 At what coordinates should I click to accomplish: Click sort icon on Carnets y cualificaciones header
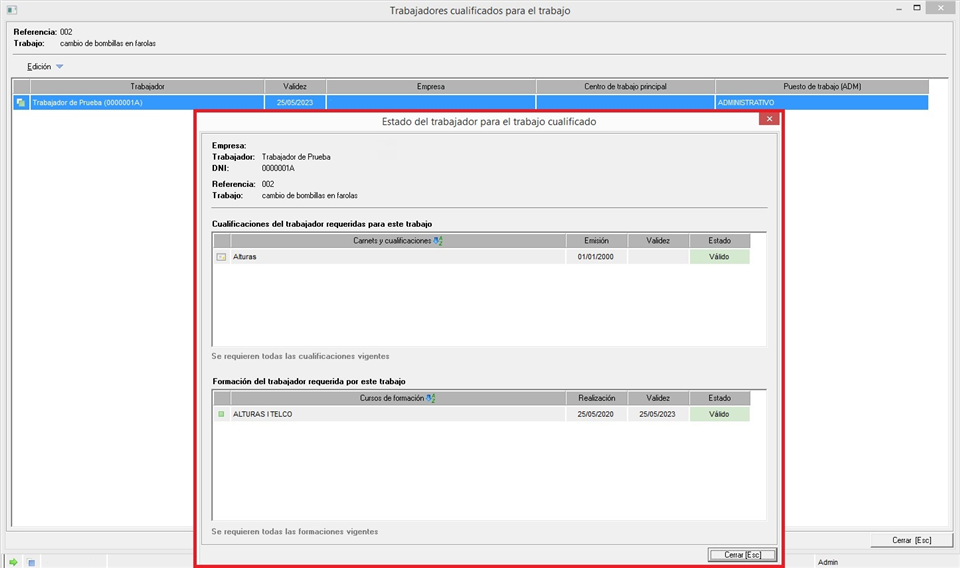click(438, 241)
